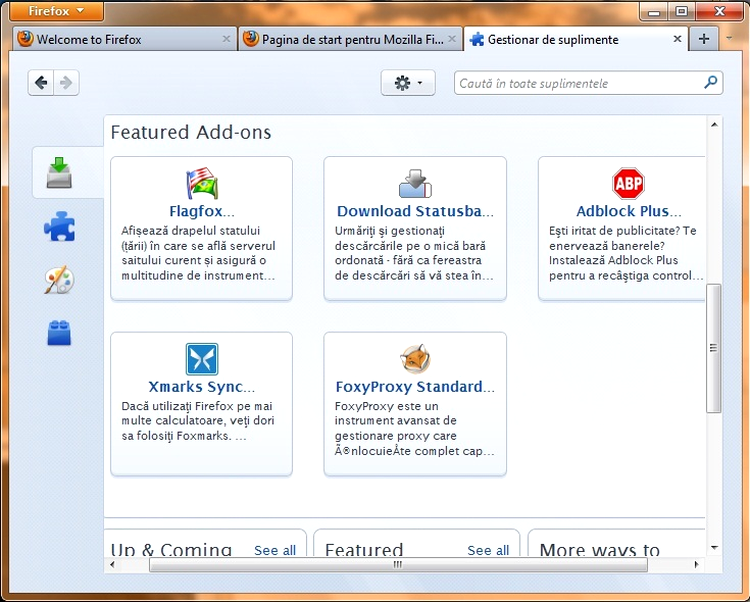Image resolution: width=750 pixels, height=602 pixels.
Task: Minimize the Firefox window
Action: [x=654, y=12]
